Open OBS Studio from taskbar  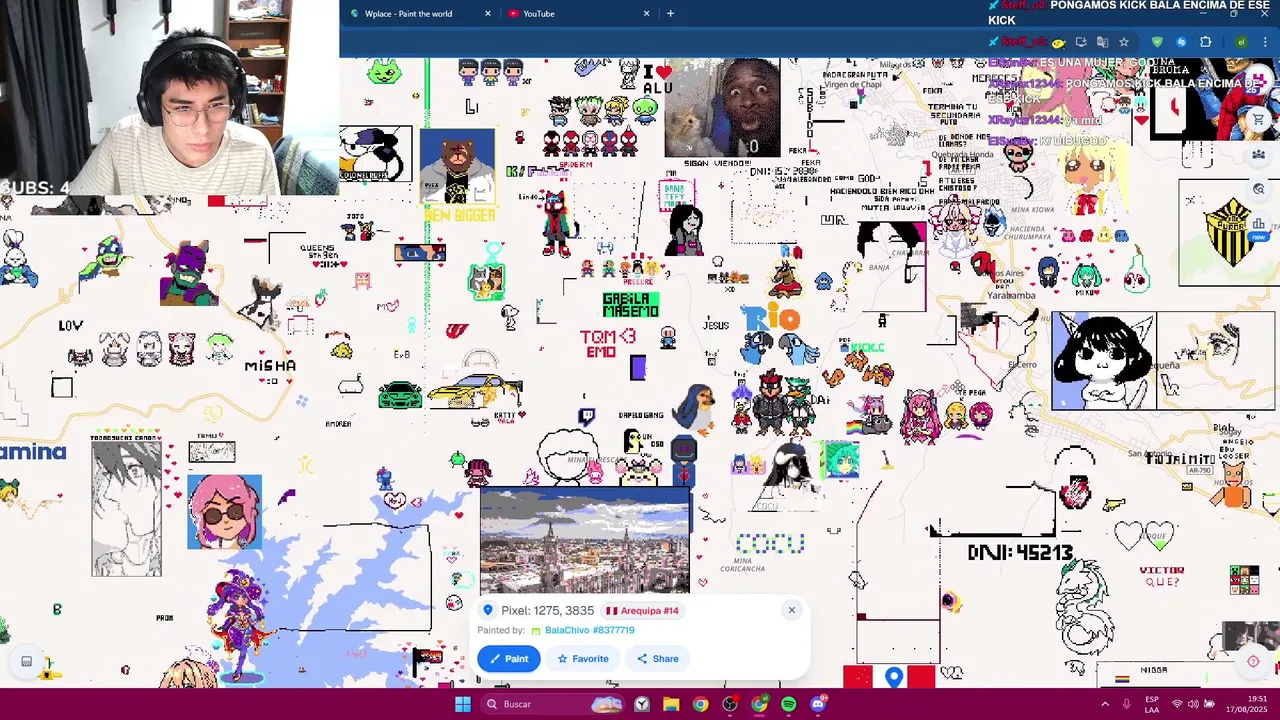coord(730,704)
